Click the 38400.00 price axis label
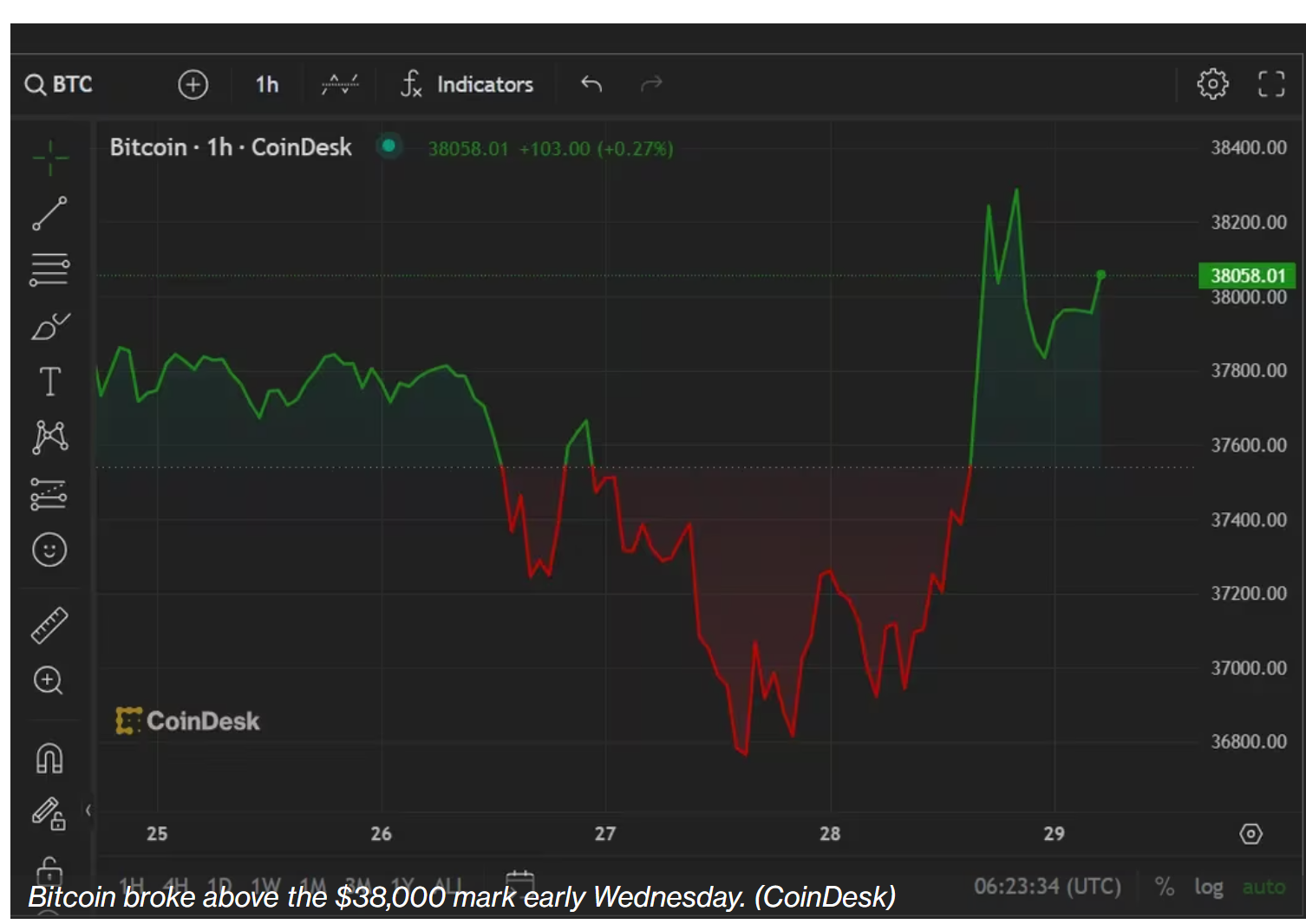 pyautogui.click(x=1249, y=147)
